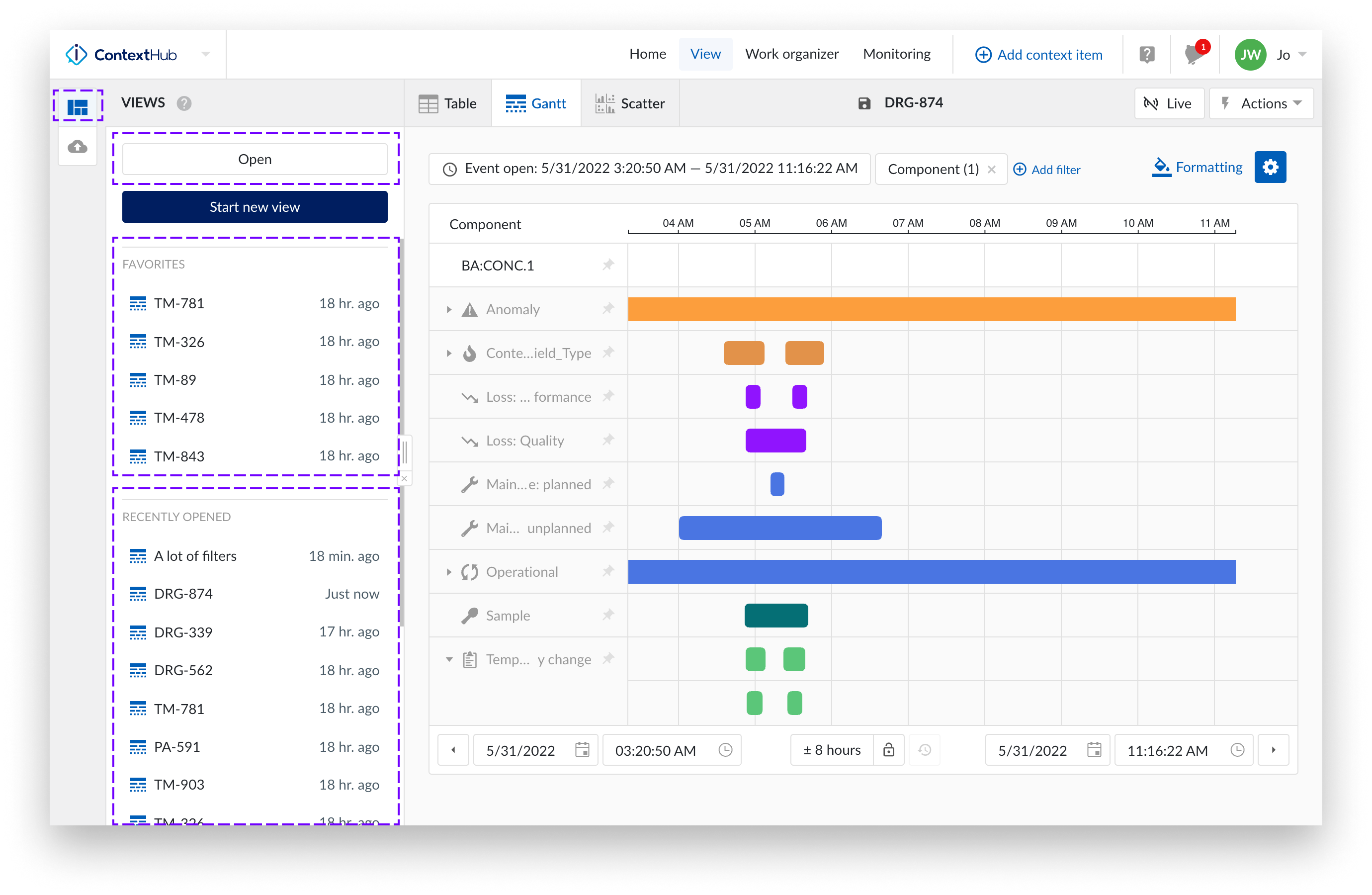The height and width of the screenshot is (895, 1372).
Task: Click the save icon beside DRG-874
Action: [863, 103]
